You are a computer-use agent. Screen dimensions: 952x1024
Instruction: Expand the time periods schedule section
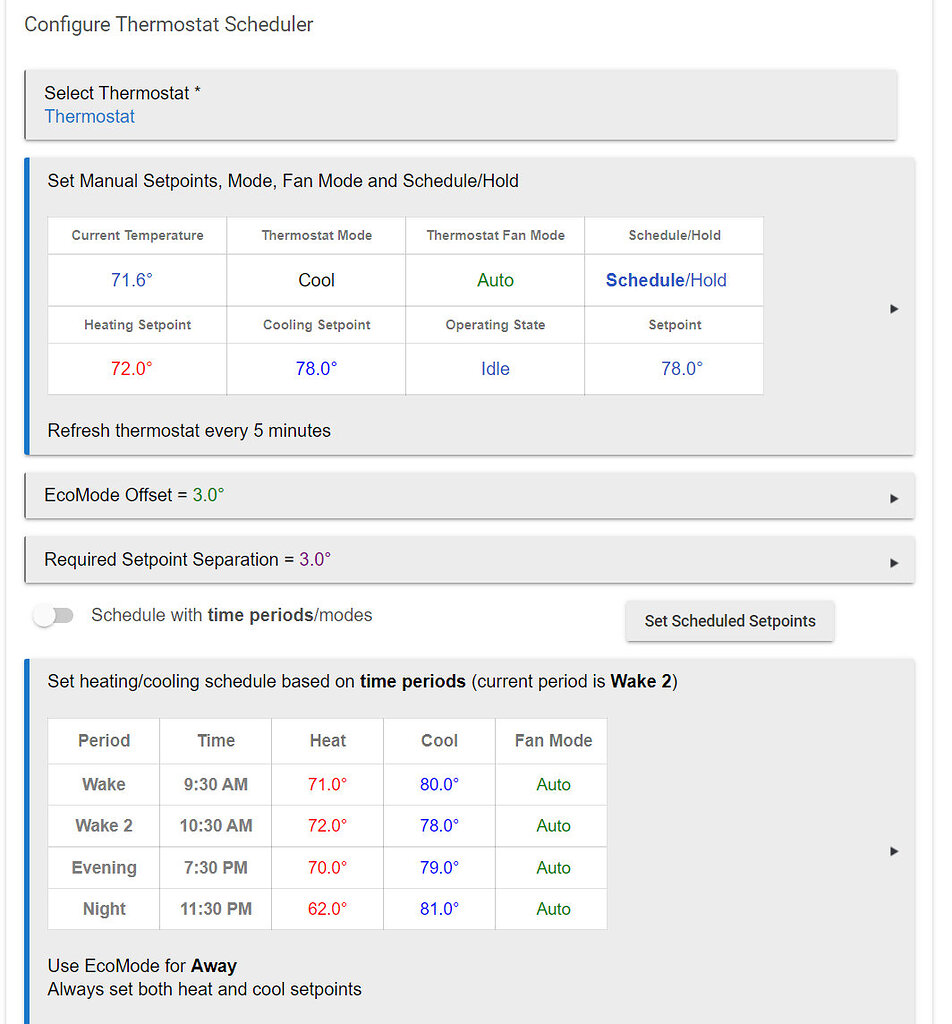pyautogui.click(x=893, y=851)
